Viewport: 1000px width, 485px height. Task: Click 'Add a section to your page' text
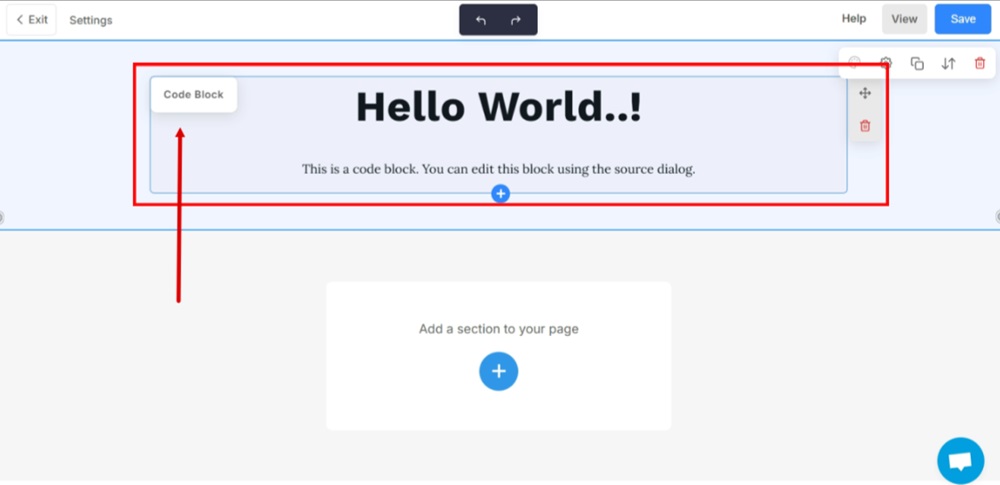[499, 329]
